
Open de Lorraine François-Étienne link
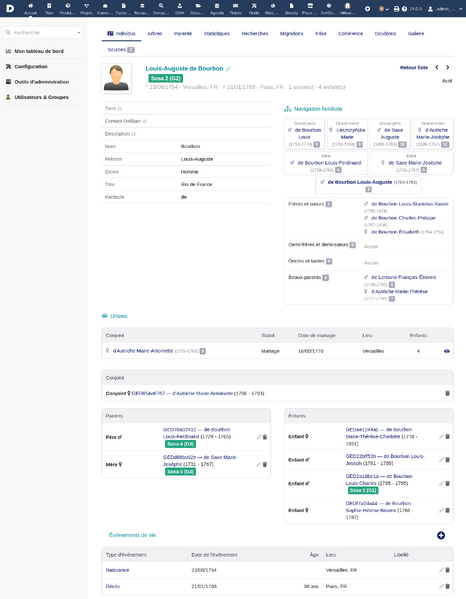(403, 277)
